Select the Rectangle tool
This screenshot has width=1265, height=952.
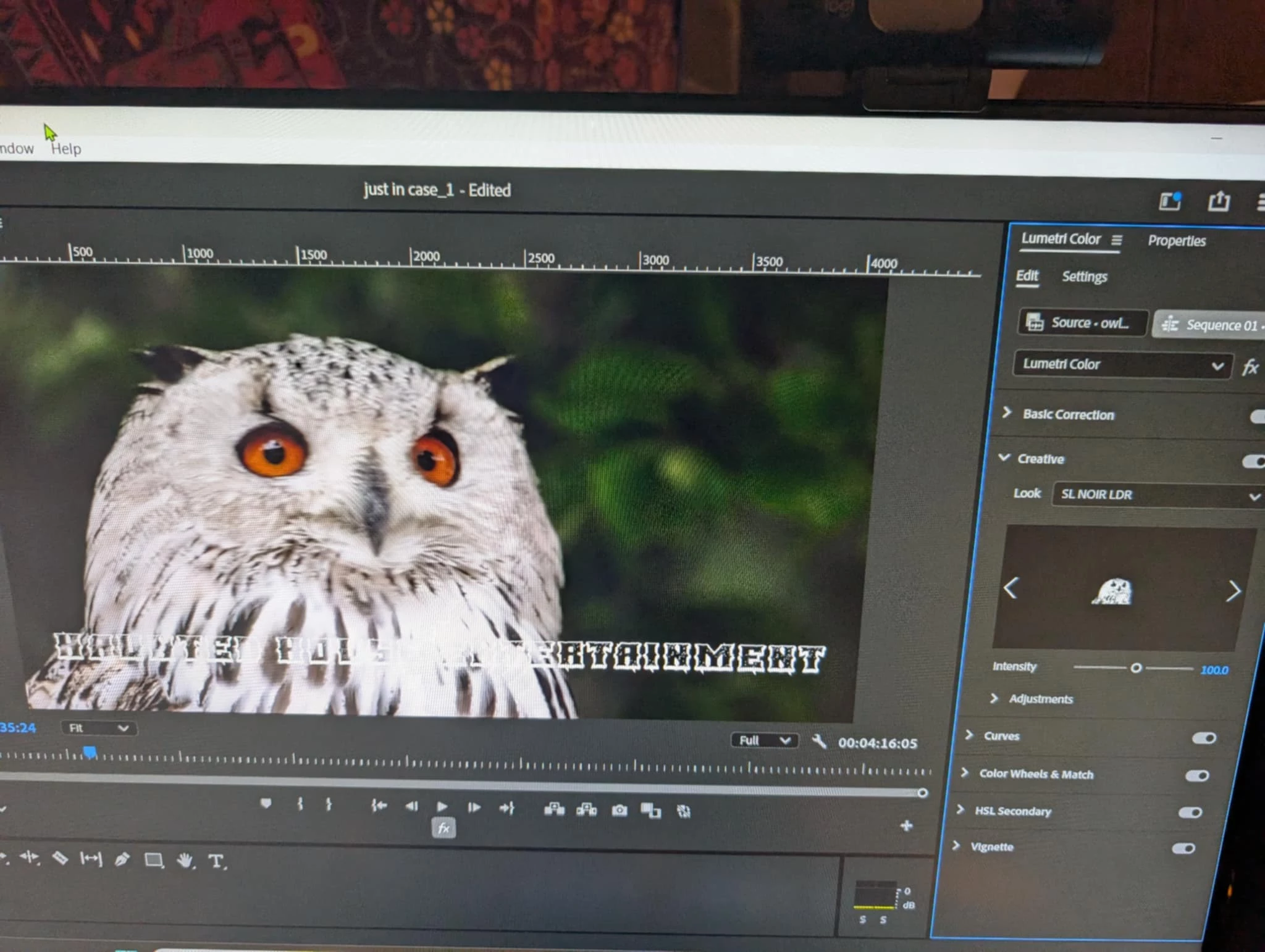[x=153, y=859]
